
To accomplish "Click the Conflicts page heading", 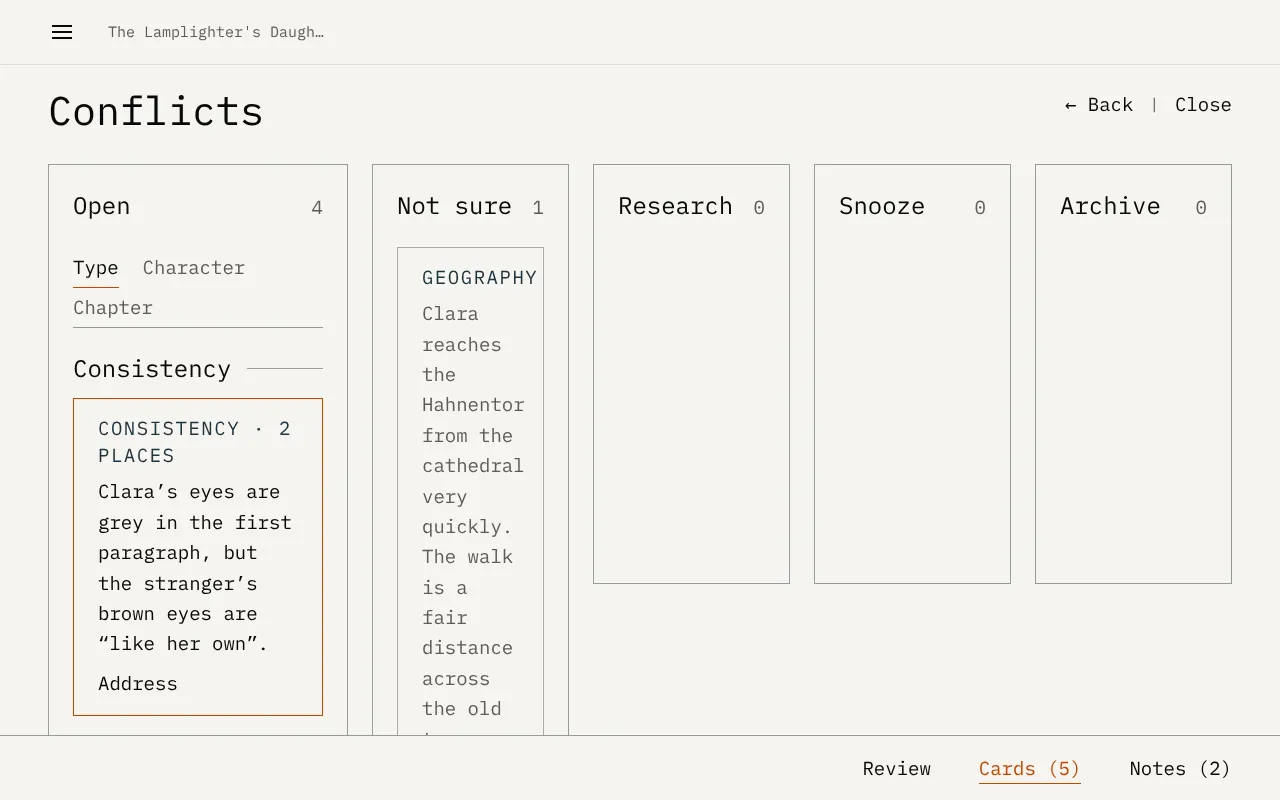I will tap(156, 111).
